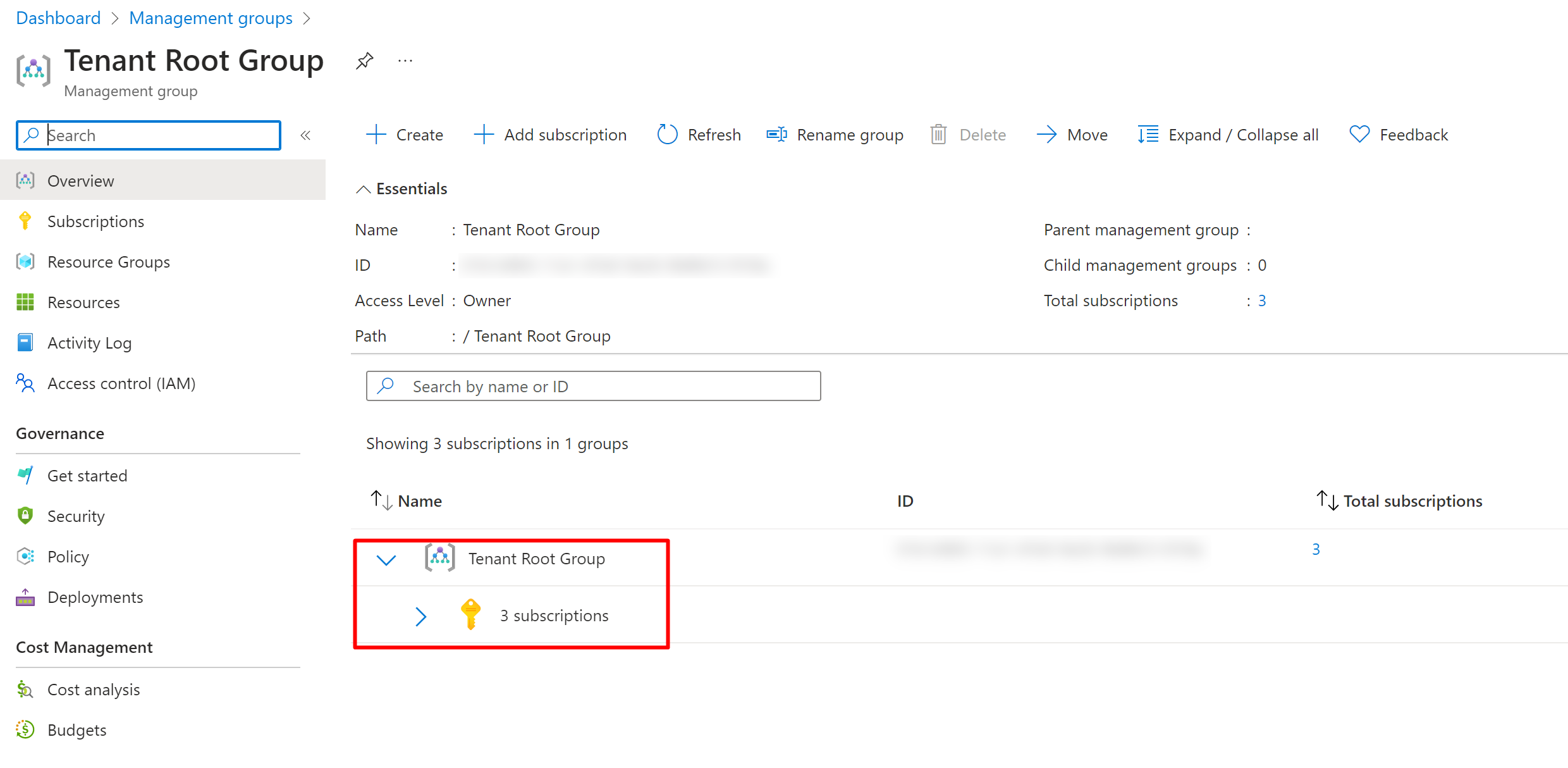This screenshot has height=768, width=1568.
Task: Click Management groups breadcrumb link
Action: [x=211, y=18]
